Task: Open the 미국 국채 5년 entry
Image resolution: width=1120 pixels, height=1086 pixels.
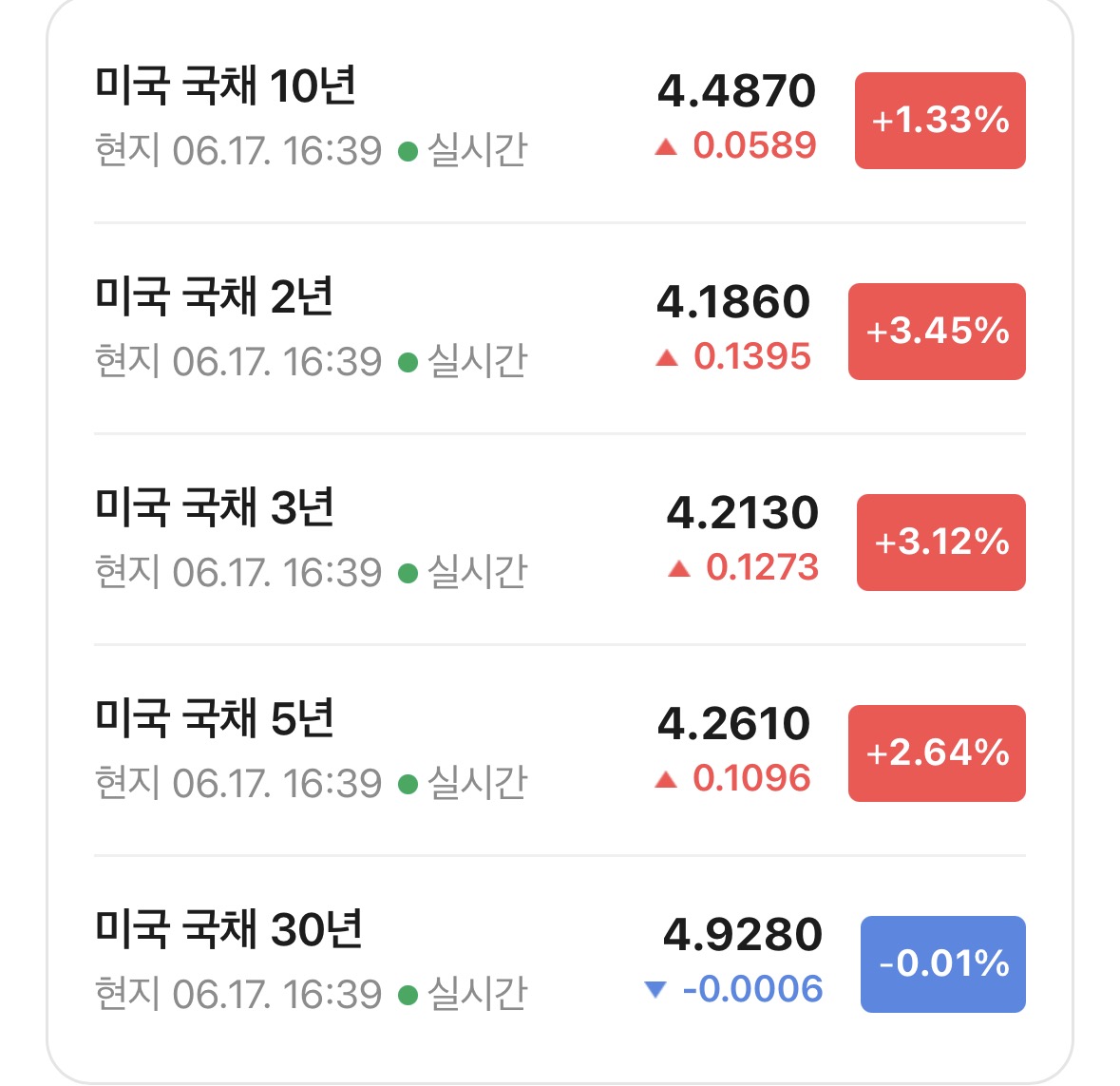Action: tap(214, 718)
